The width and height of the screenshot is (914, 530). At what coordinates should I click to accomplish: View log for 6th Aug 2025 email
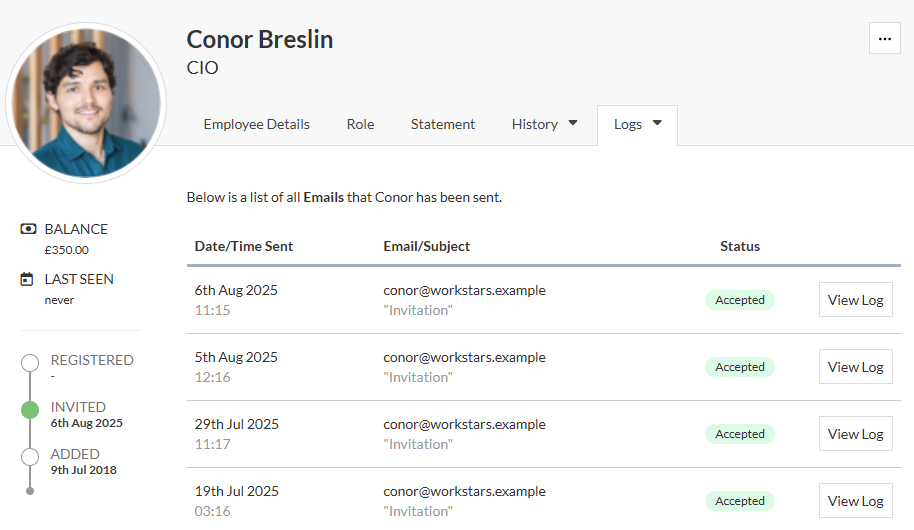pyautogui.click(x=855, y=300)
